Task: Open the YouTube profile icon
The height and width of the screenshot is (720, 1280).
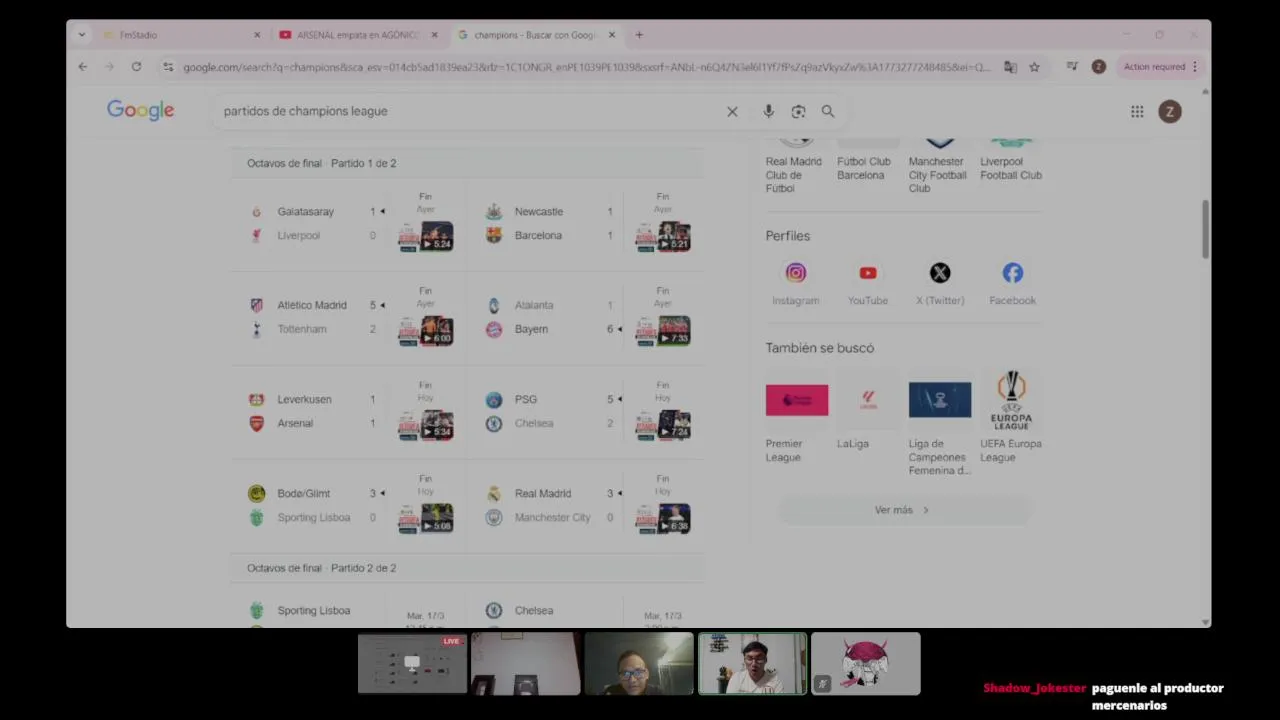Action: (x=868, y=273)
